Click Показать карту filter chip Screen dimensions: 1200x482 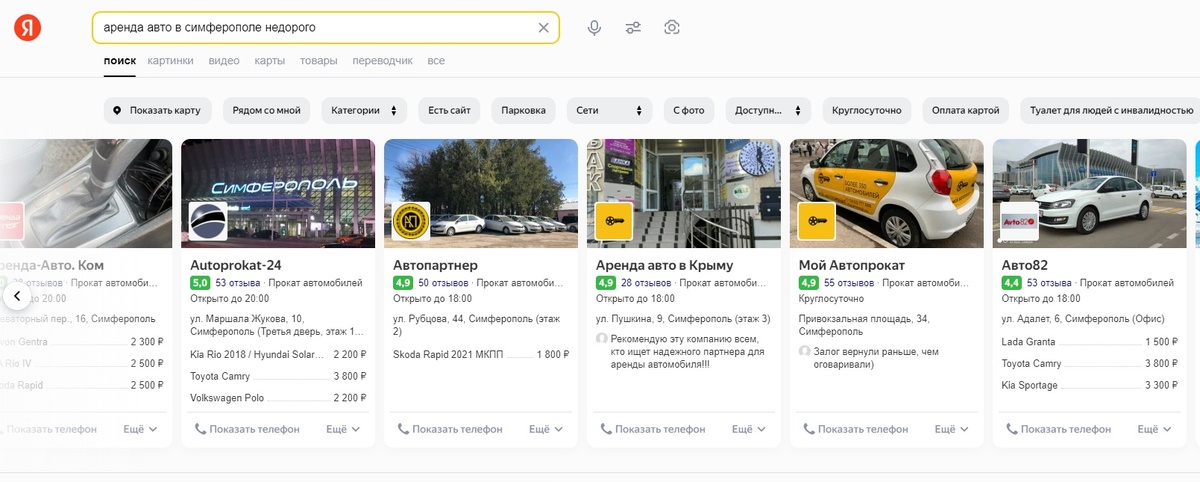point(157,110)
